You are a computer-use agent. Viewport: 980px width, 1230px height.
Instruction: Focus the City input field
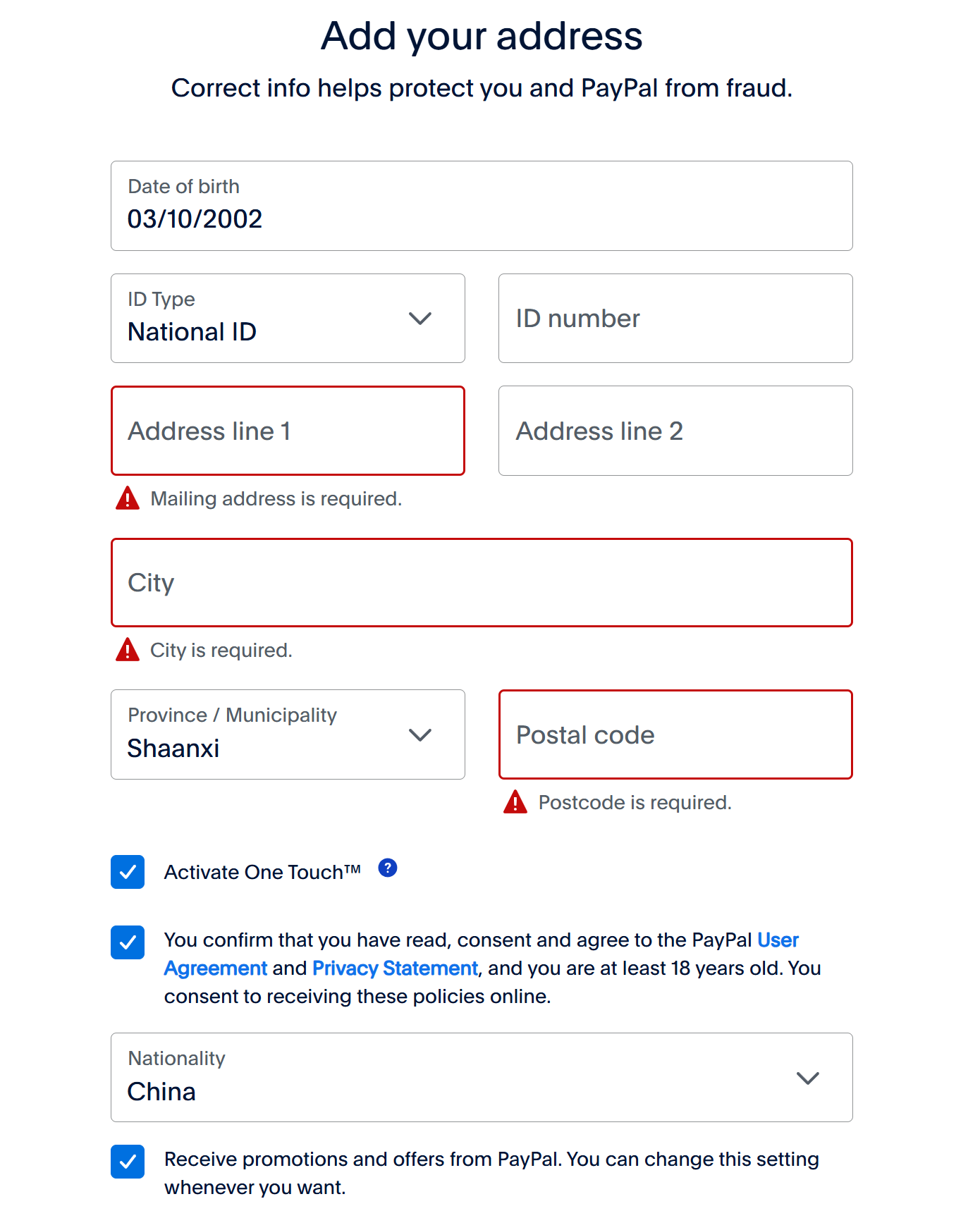[x=482, y=582]
